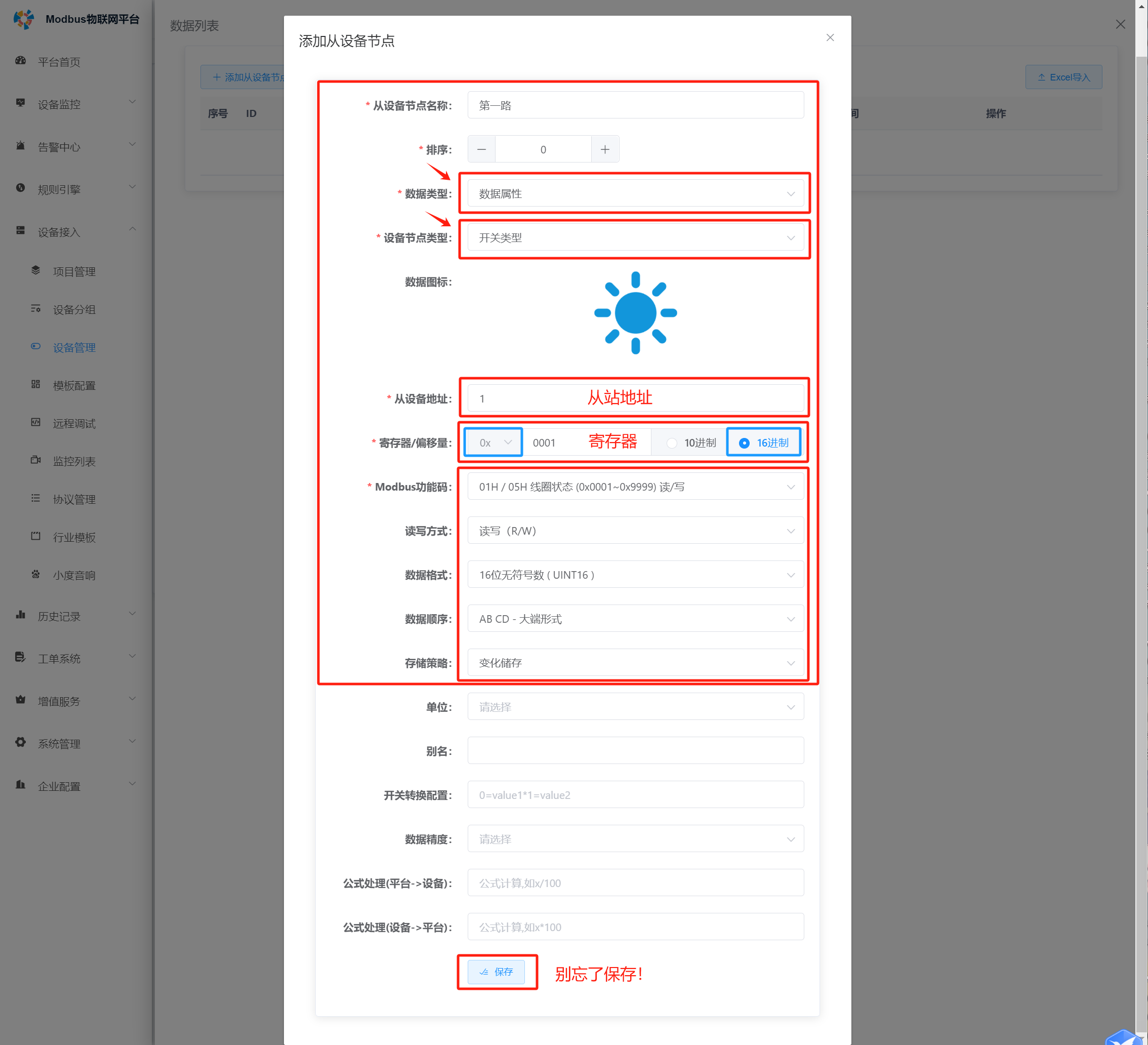The image size is (1148, 1045).
Task: Click the 别名 input field
Action: click(x=635, y=750)
